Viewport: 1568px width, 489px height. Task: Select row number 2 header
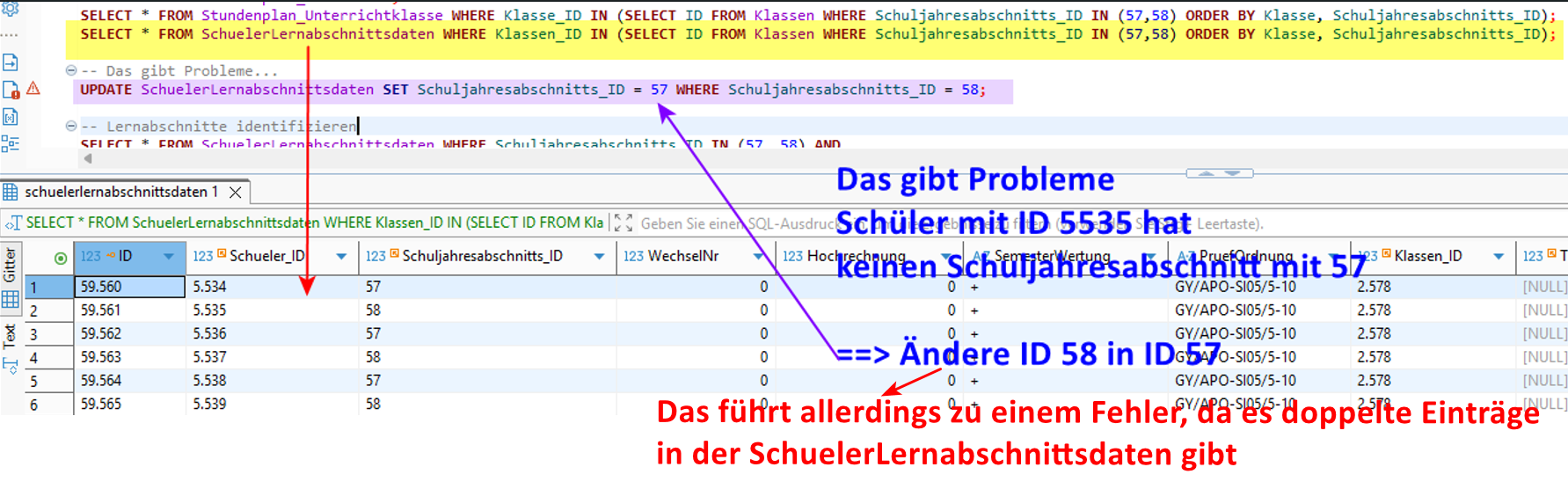click(49, 310)
